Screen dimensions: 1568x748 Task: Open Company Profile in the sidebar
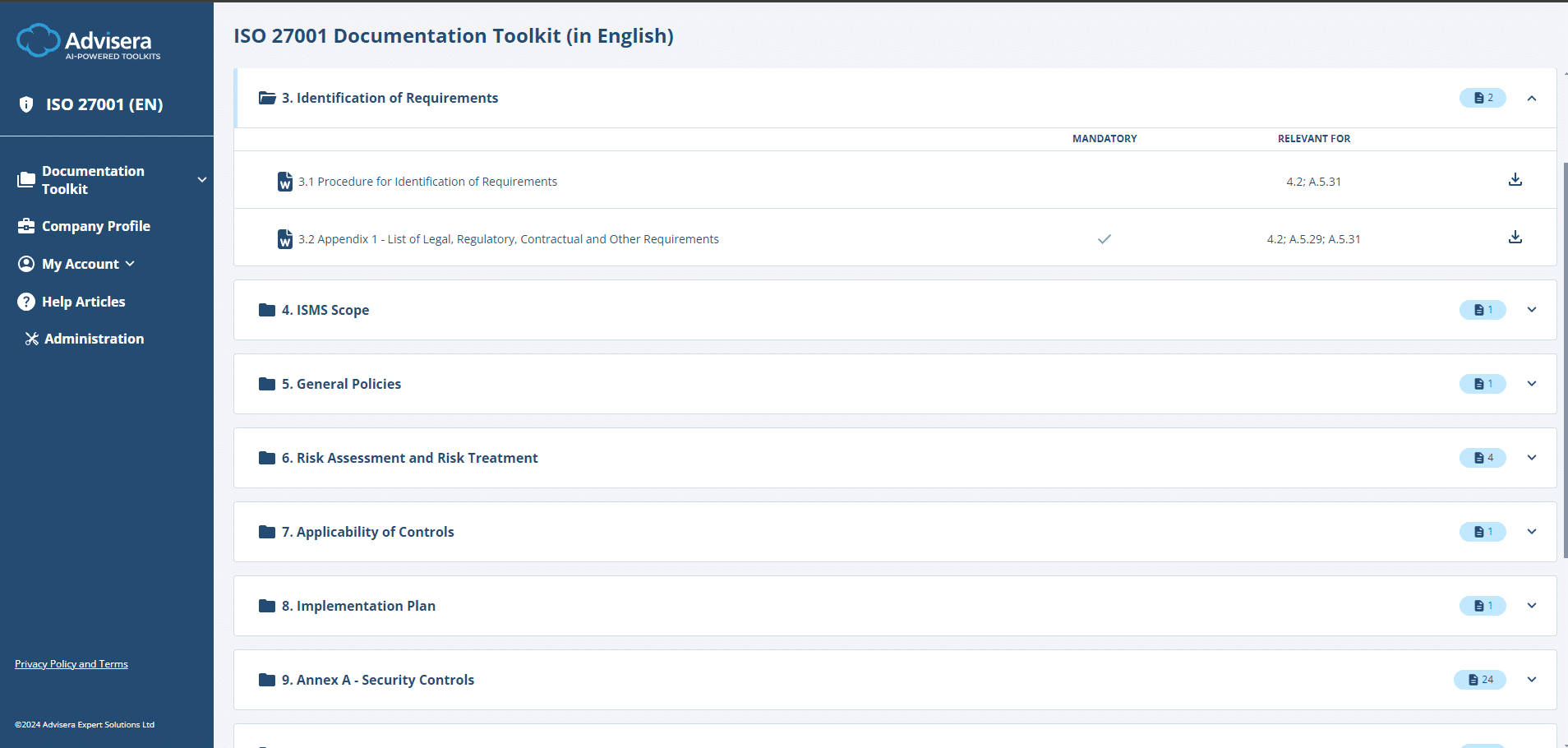pyautogui.click(x=95, y=226)
